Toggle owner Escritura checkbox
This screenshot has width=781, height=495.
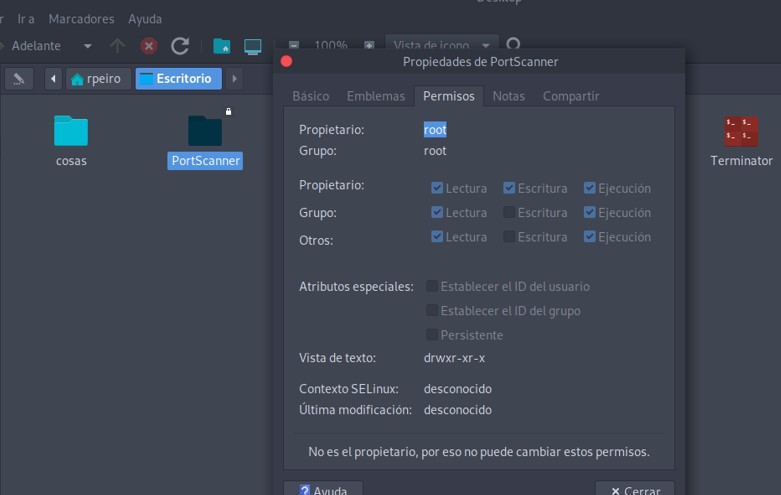tap(509, 188)
